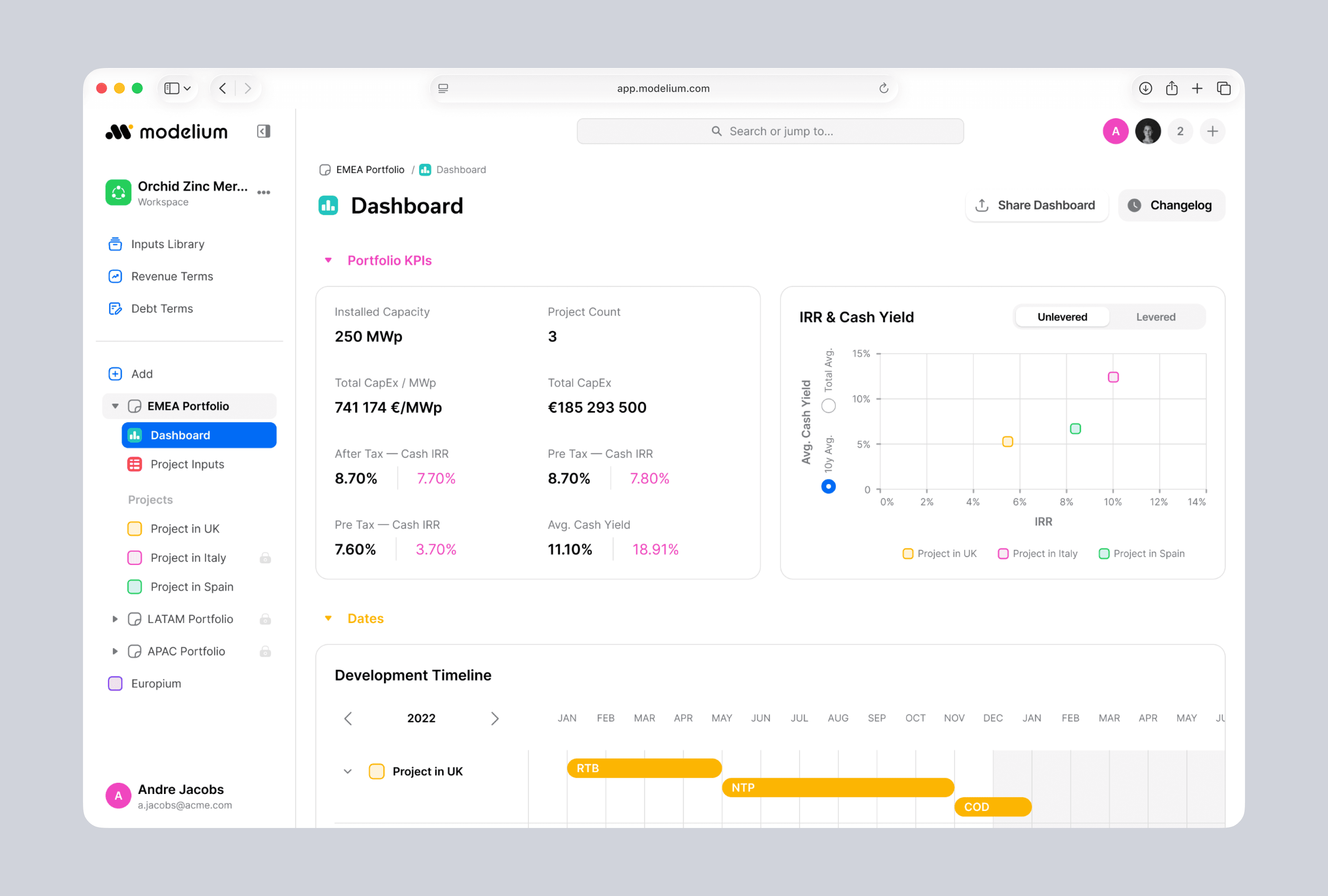Collapse the modelium sidebar panel icon
The width and height of the screenshot is (1328, 896).
tap(263, 131)
